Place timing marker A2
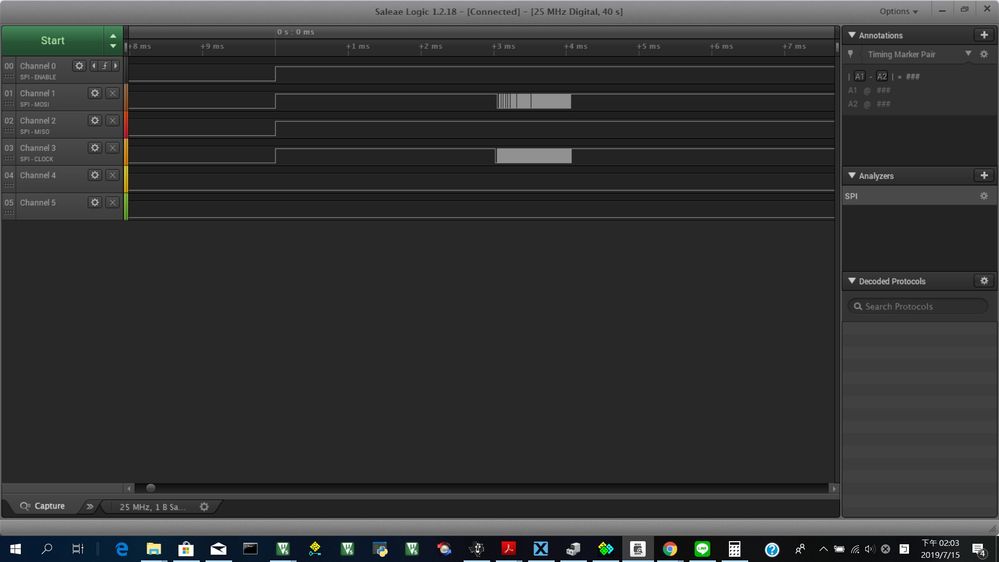Viewport: 999px width, 562px height. tap(882, 76)
